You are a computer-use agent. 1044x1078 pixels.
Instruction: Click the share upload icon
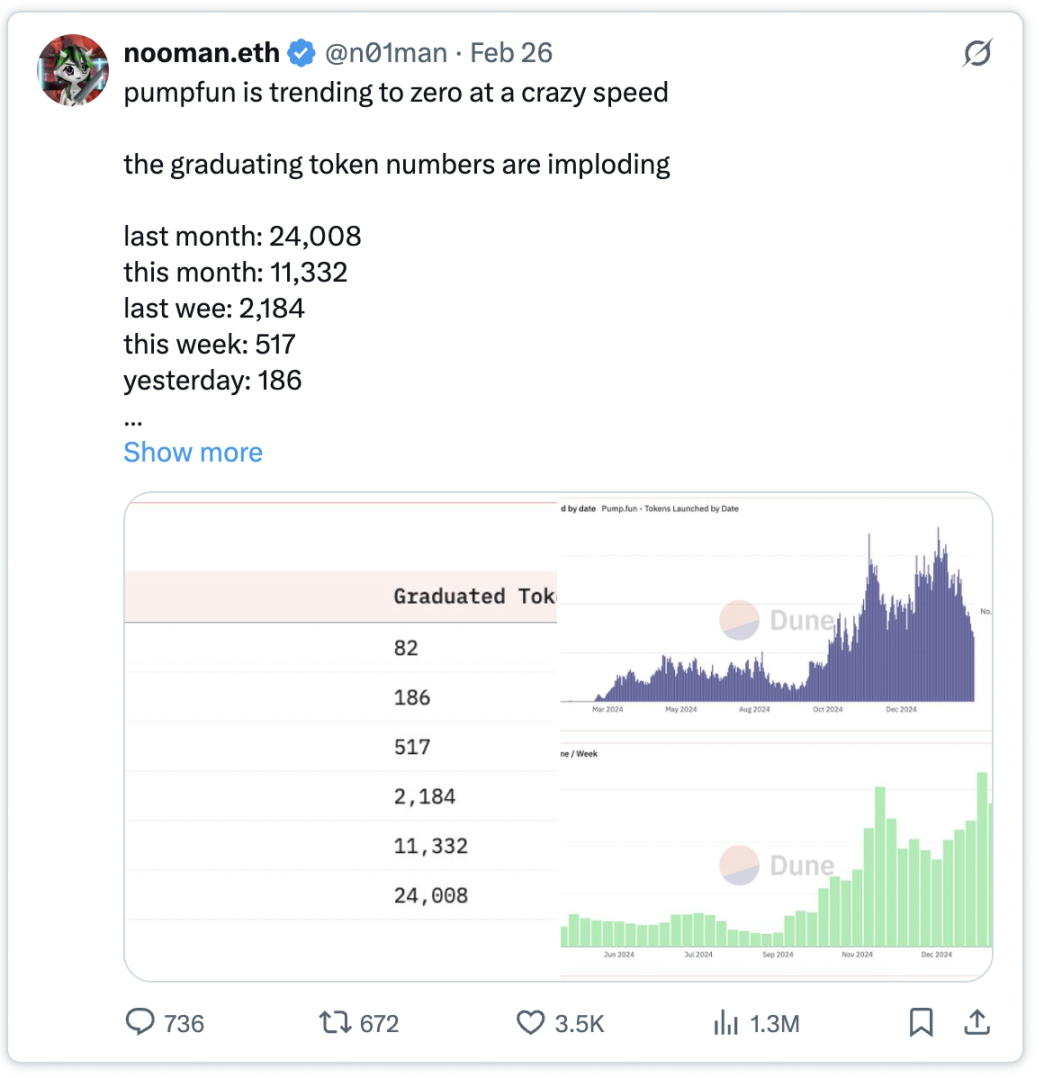coord(977,1022)
